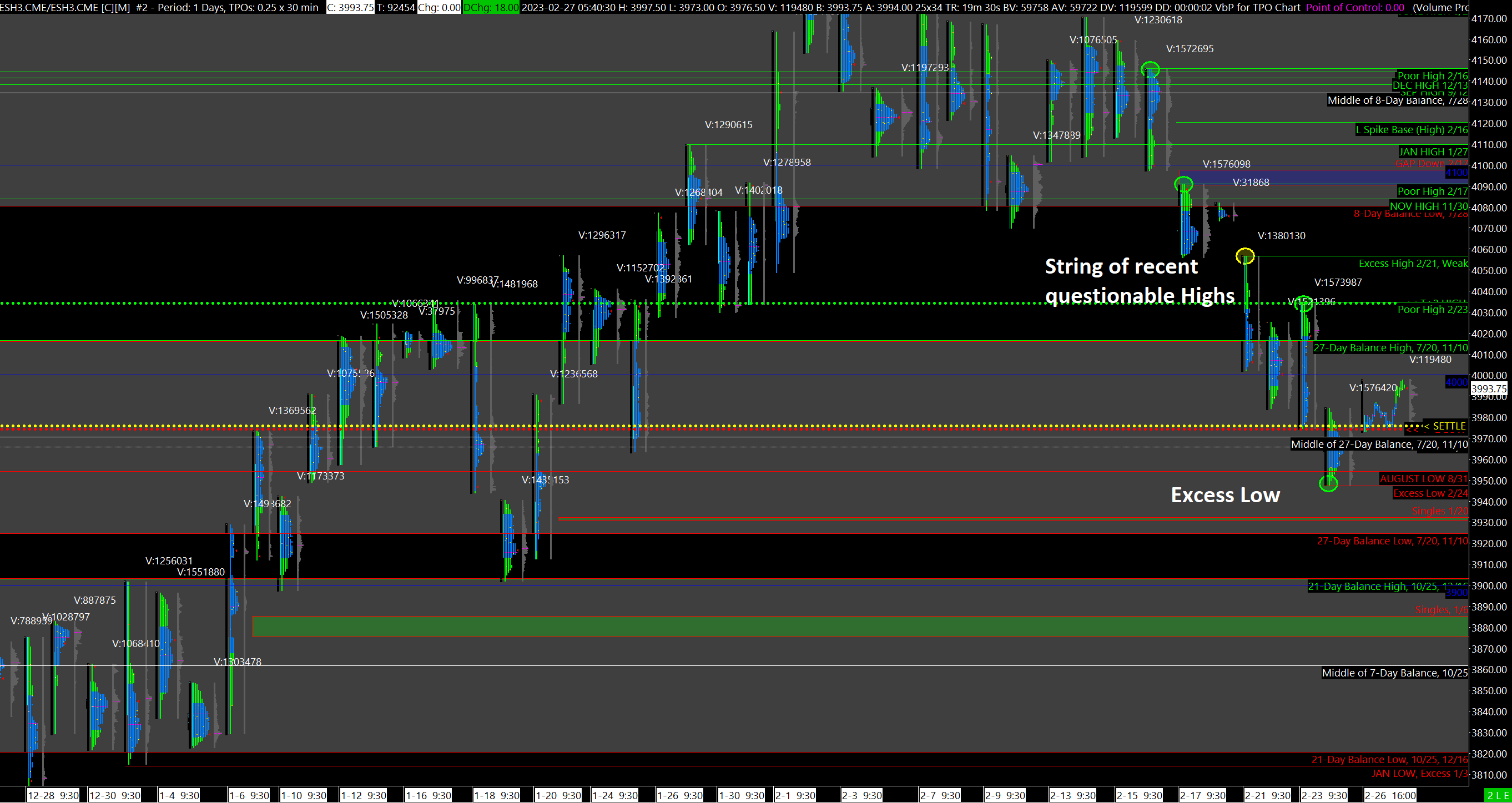Click the 'Point of Control: 0.00' header text
The height and width of the screenshot is (803, 1512).
point(1355,7)
